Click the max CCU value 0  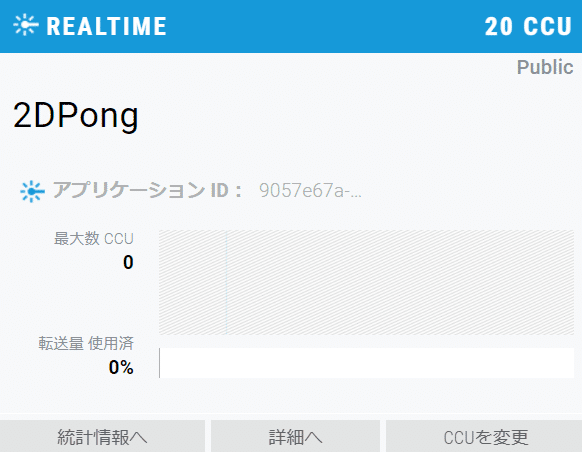128,262
